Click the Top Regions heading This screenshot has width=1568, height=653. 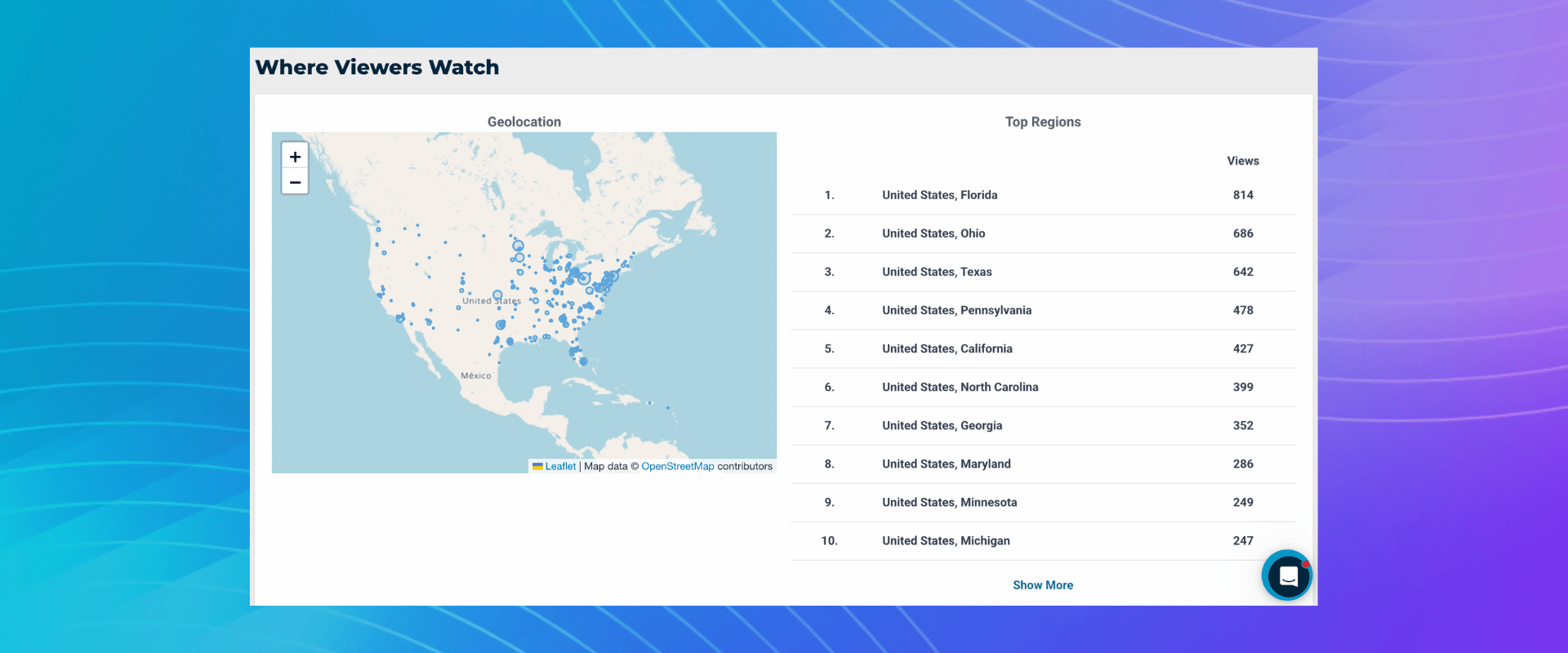(x=1043, y=122)
